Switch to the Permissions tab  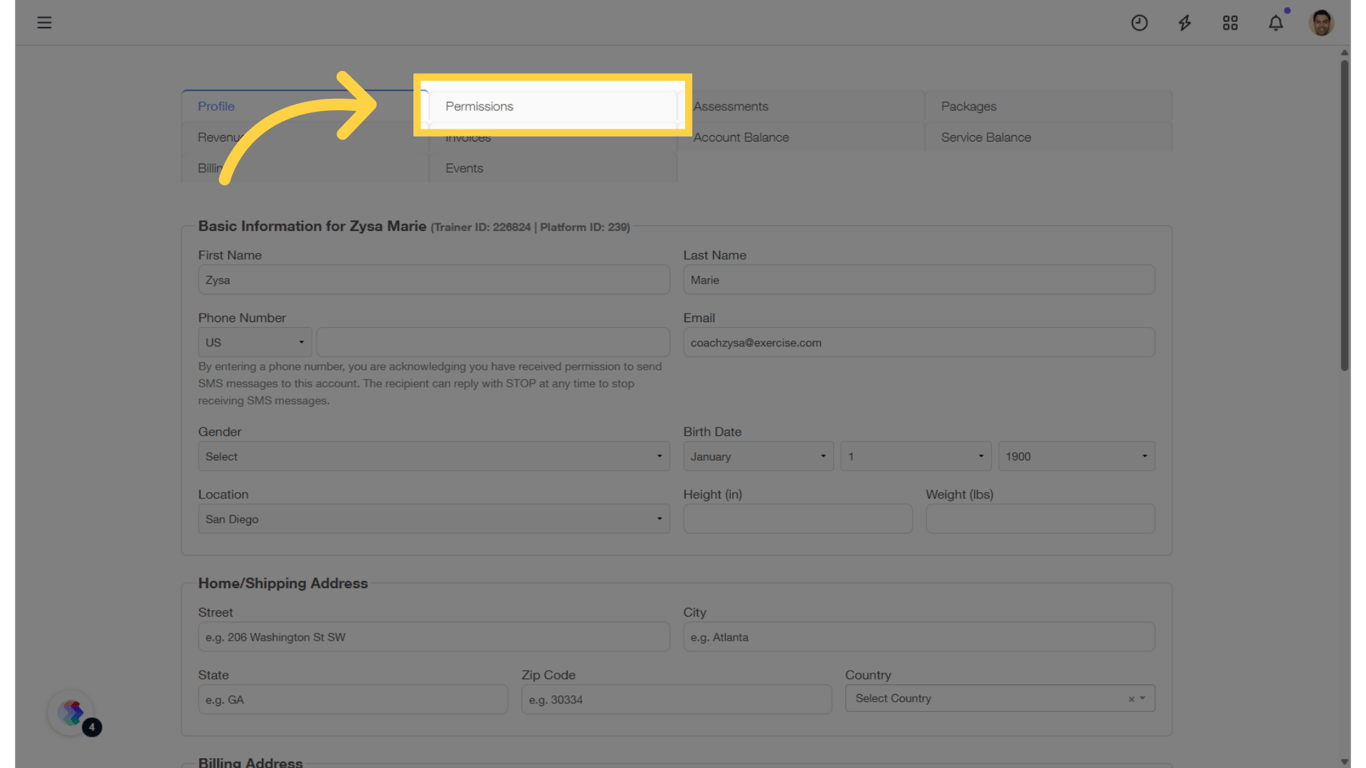pos(552,106)
